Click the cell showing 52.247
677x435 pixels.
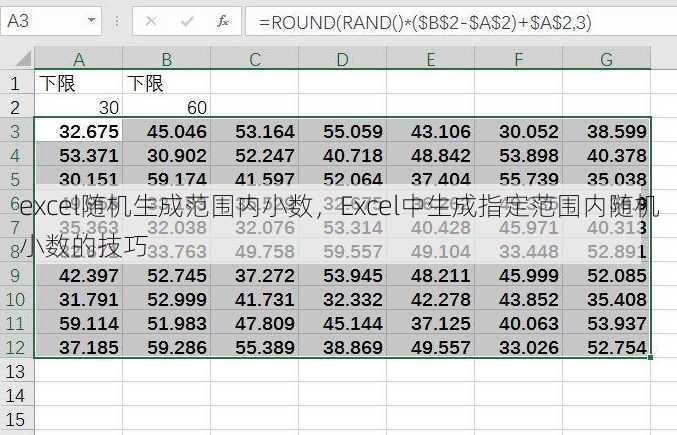point(255,155)
